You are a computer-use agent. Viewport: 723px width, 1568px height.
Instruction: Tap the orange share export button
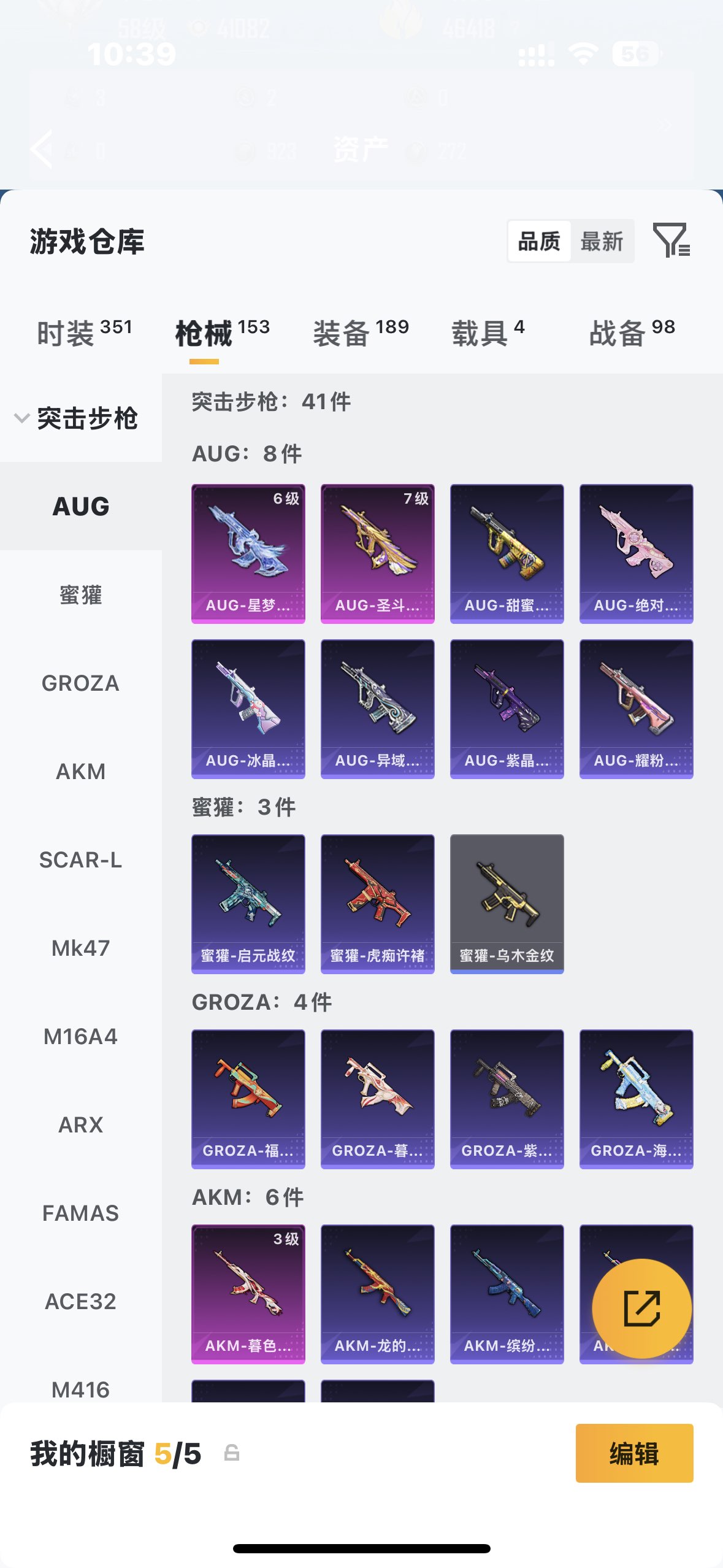point(641,1308)
